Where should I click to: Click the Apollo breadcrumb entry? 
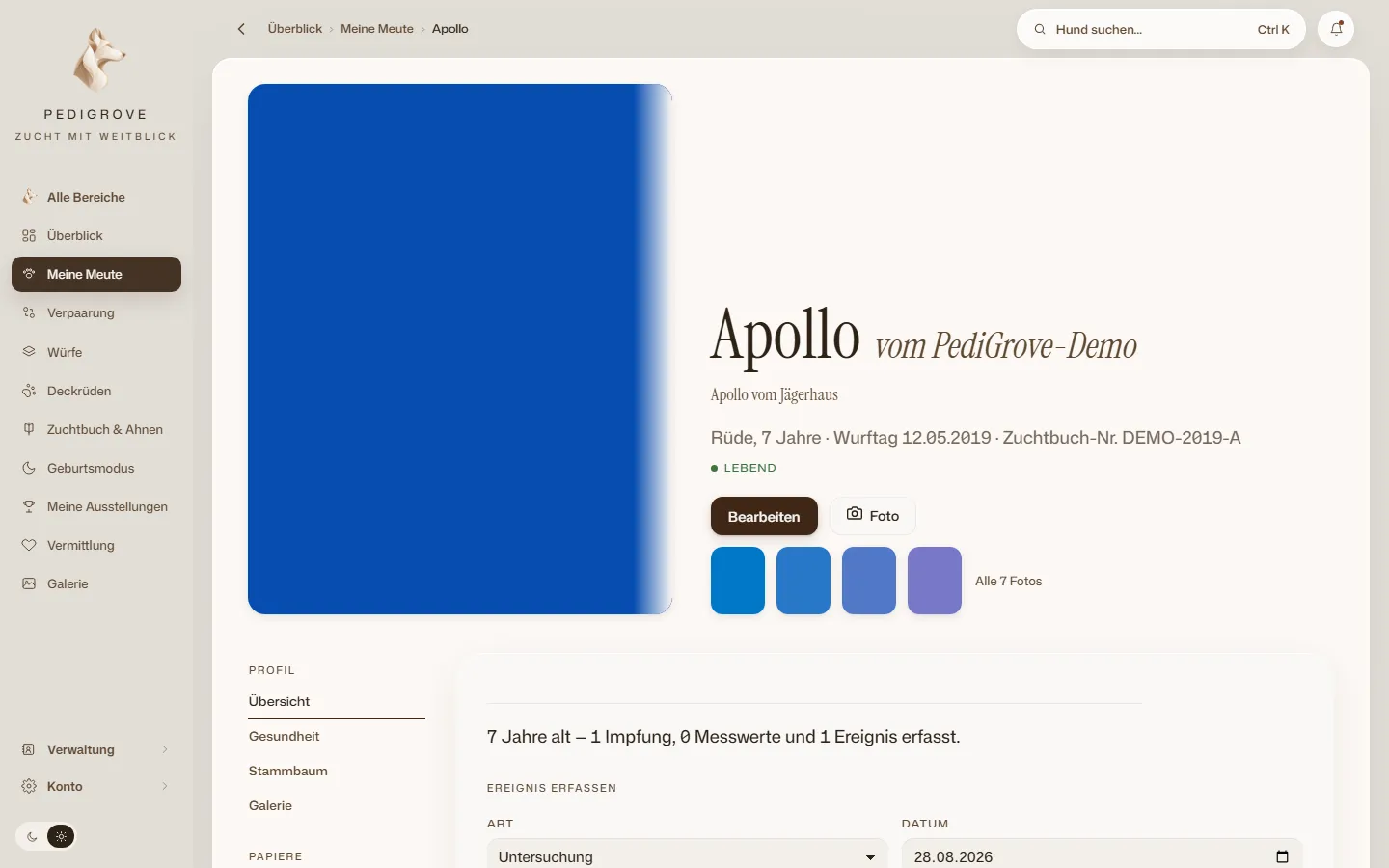pyautogui.click(x=450, y=29)
